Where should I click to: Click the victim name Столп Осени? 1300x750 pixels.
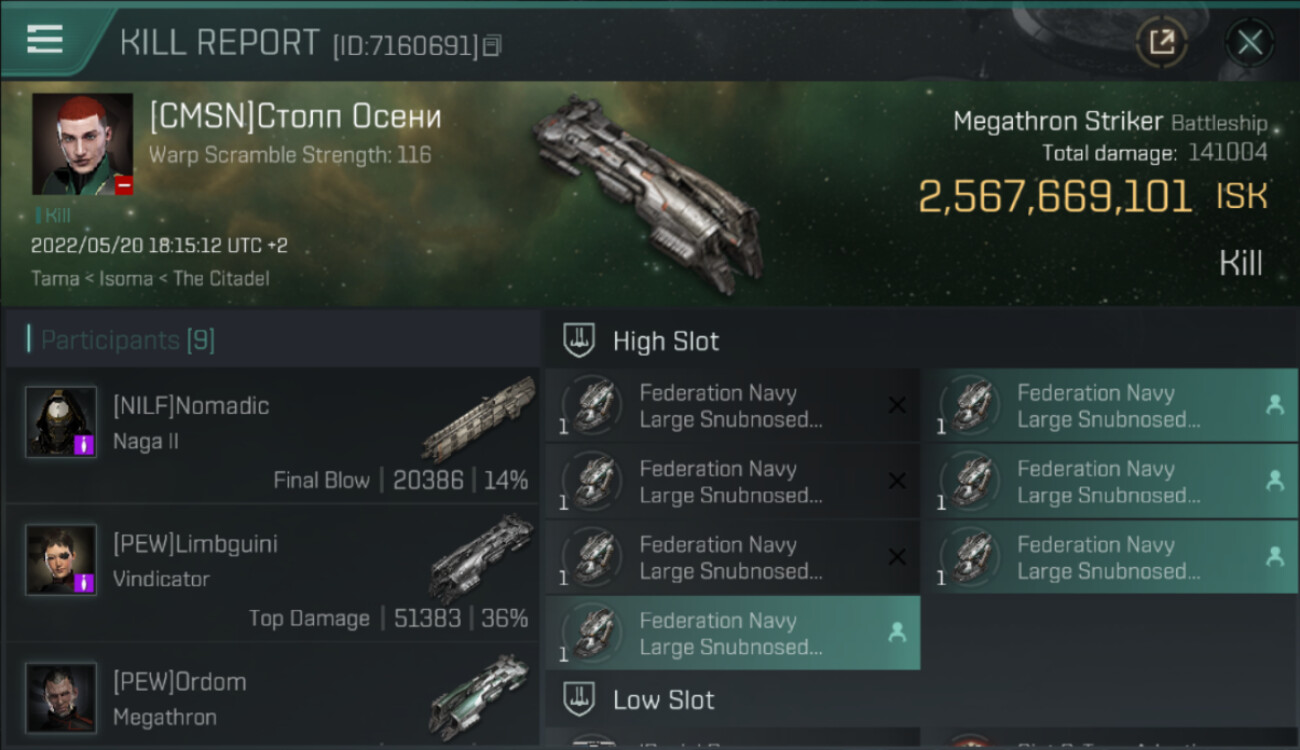[x=295, y=117]
